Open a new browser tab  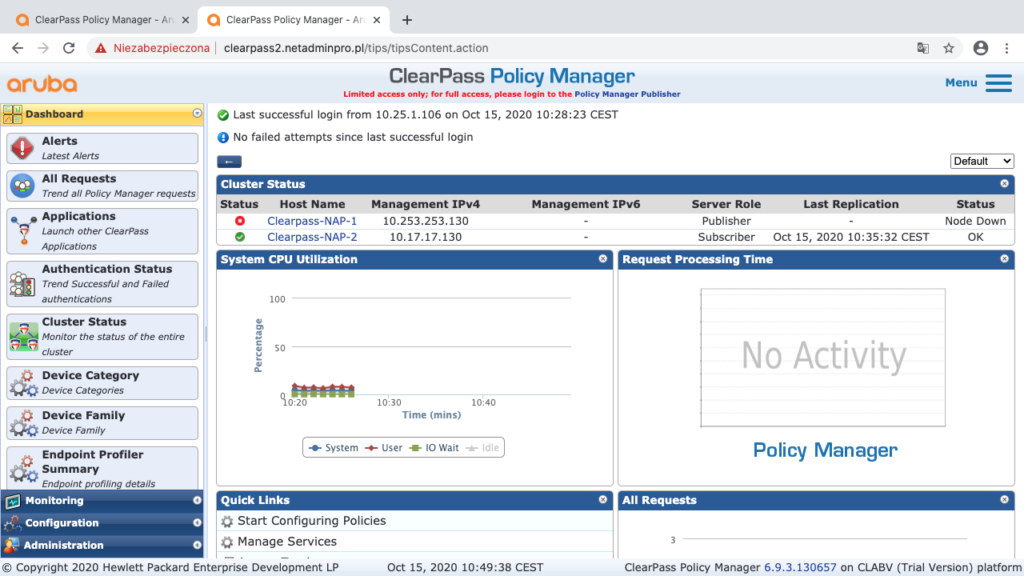[x=407, y=20]
